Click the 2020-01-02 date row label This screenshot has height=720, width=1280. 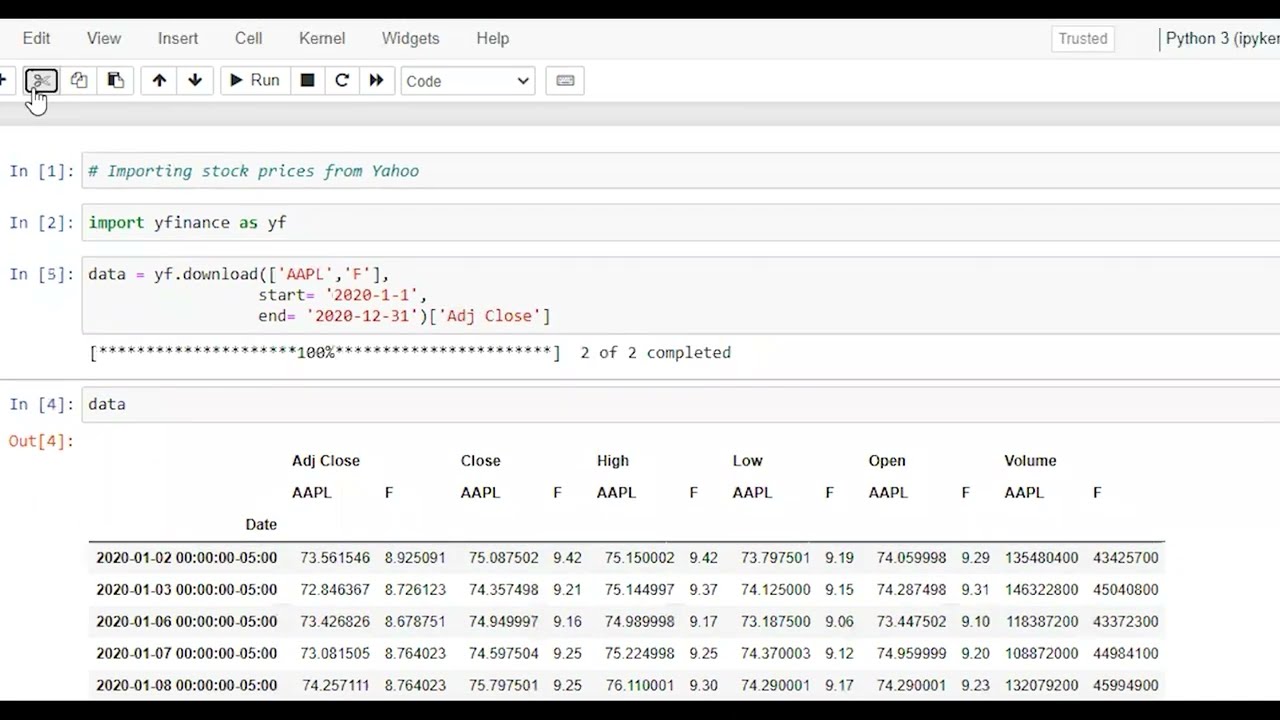click(x=186, y=557)
